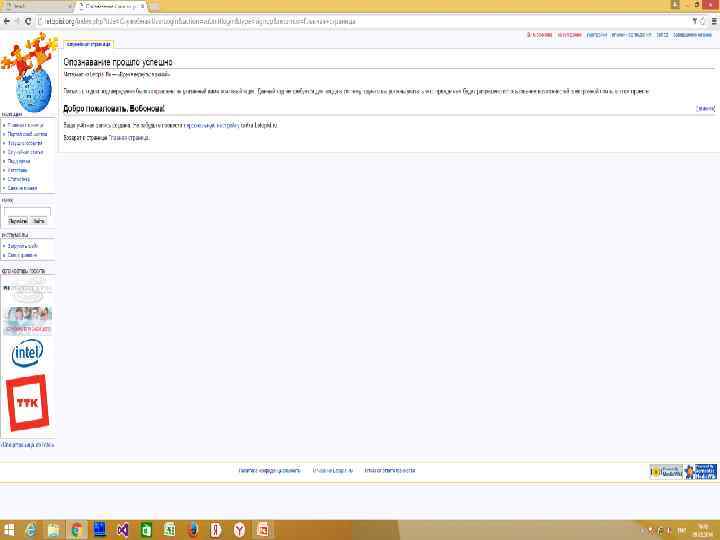Launch Internet Explorer from the taskbar
Screen dimensions: 720x540
click(31, 530)
